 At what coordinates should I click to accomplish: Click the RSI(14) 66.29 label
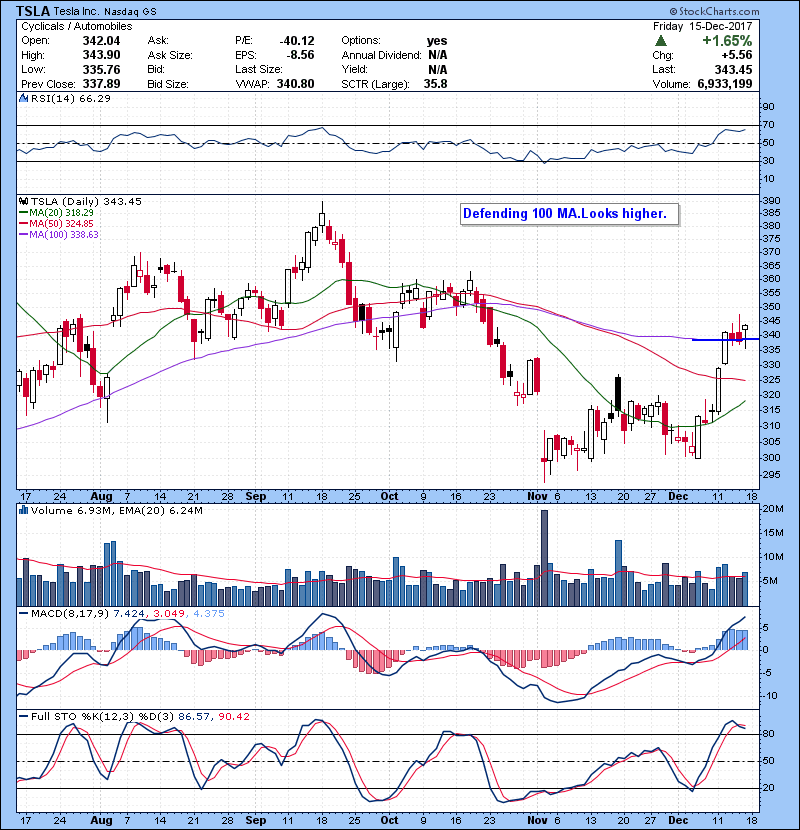(x=71, y=98)
